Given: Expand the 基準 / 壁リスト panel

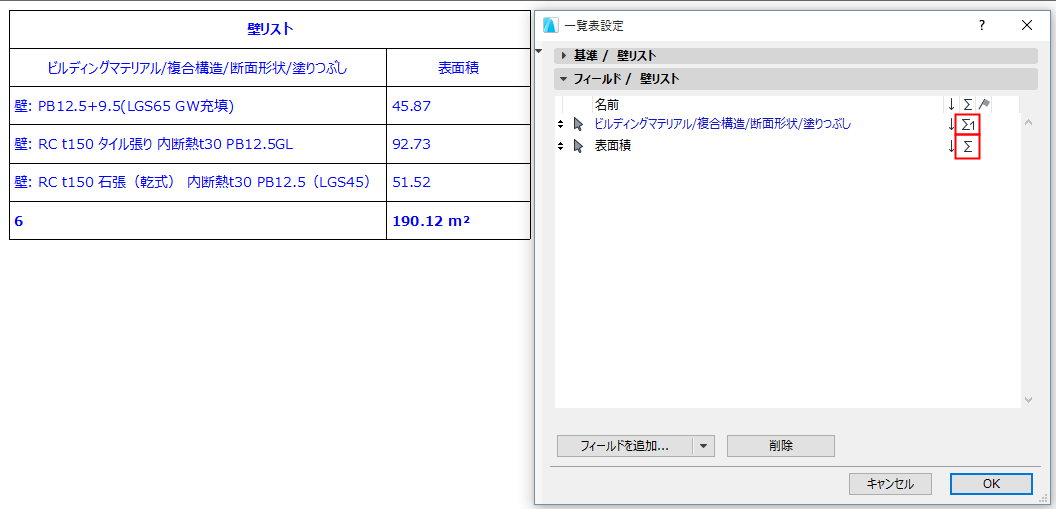Looking at the screenshot, I should tap(564, 56).
